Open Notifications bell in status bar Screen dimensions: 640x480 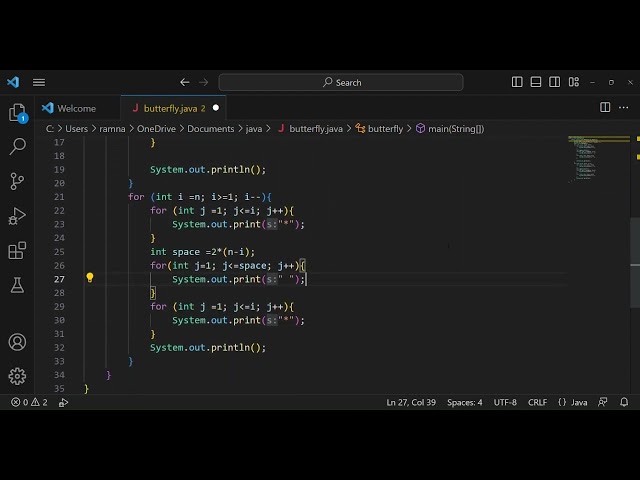(624, 402)
